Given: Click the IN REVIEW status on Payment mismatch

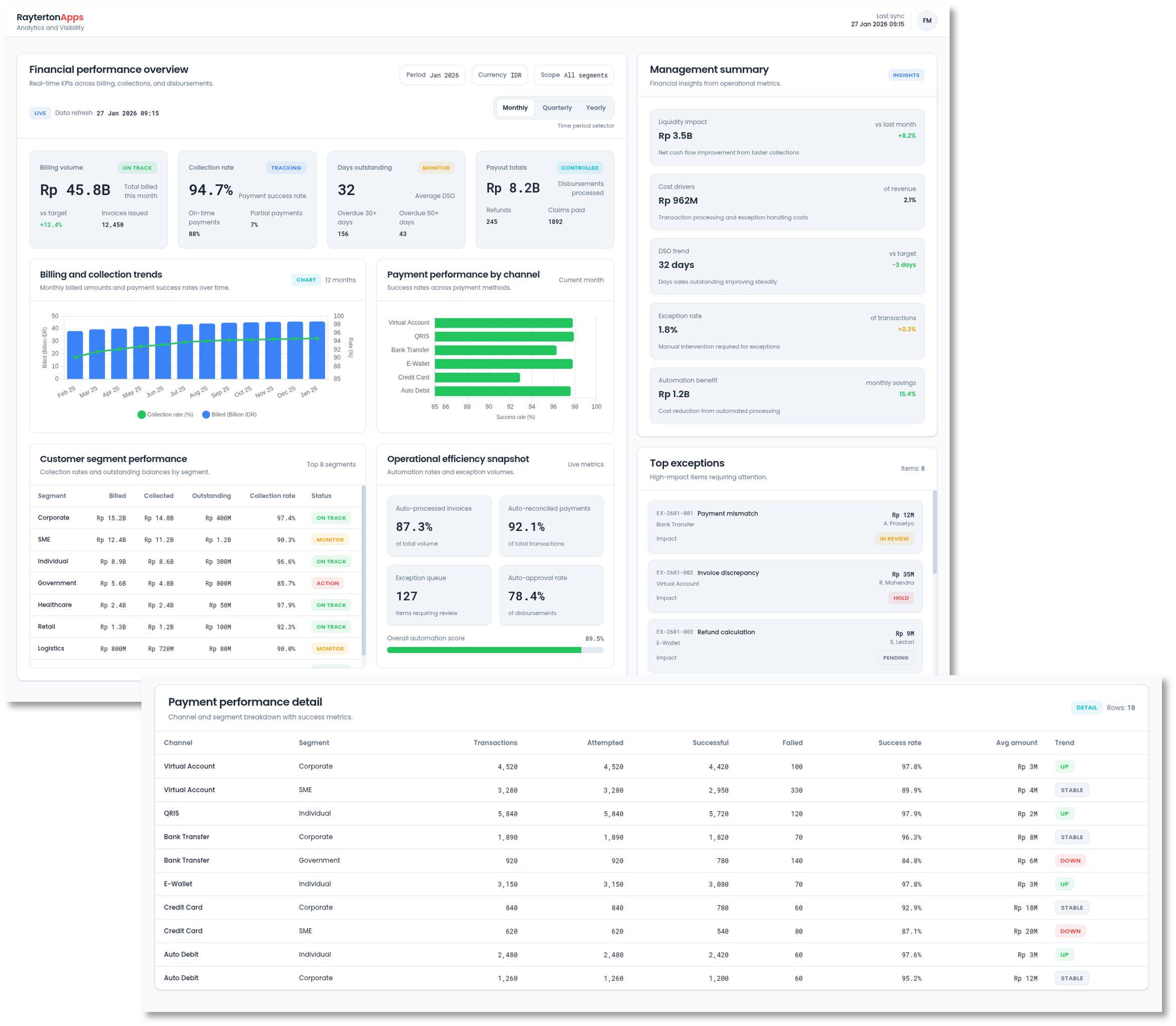Looking at the screenshot, I should [894, 538].
